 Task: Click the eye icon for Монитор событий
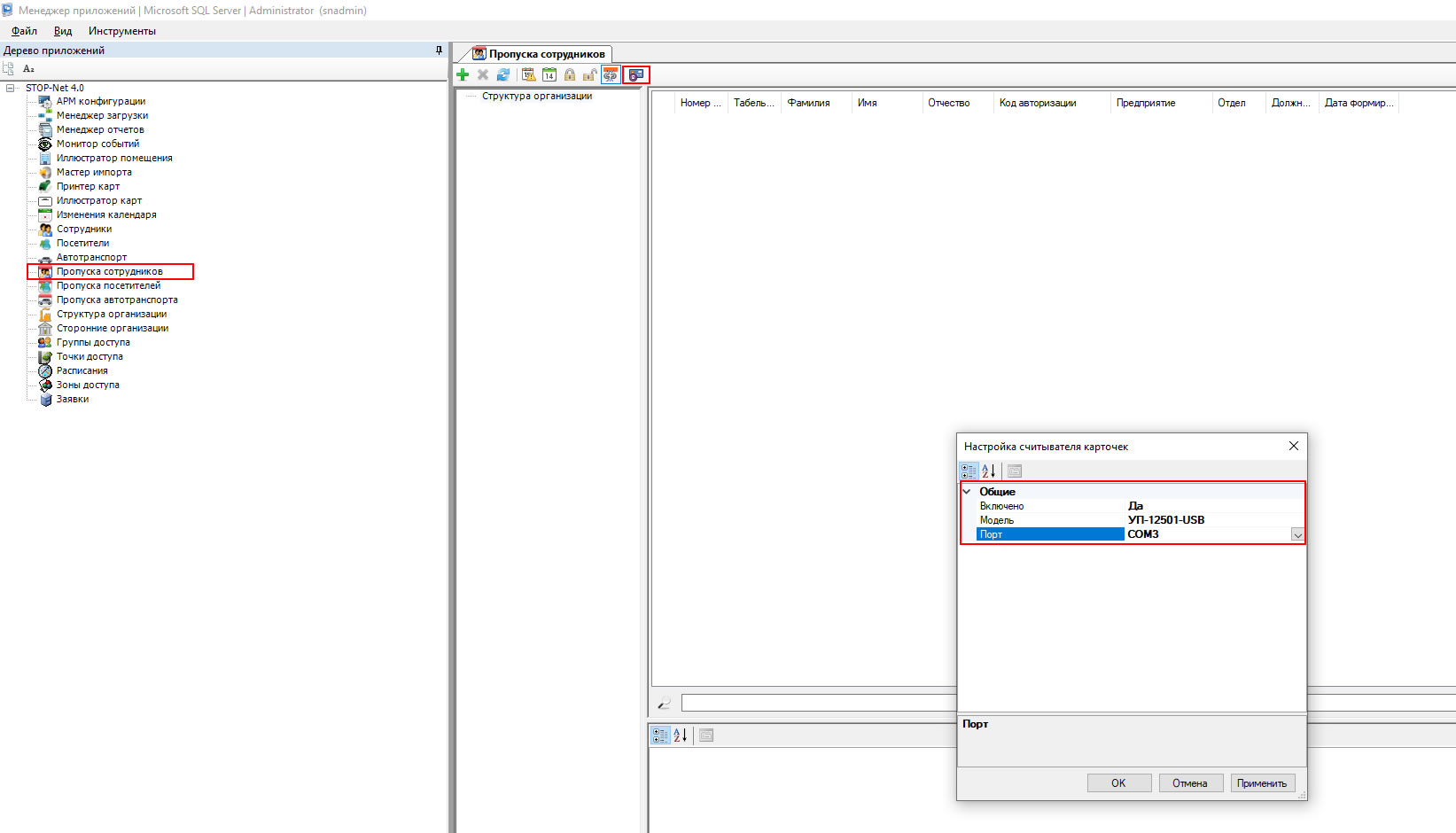point(45,144)
